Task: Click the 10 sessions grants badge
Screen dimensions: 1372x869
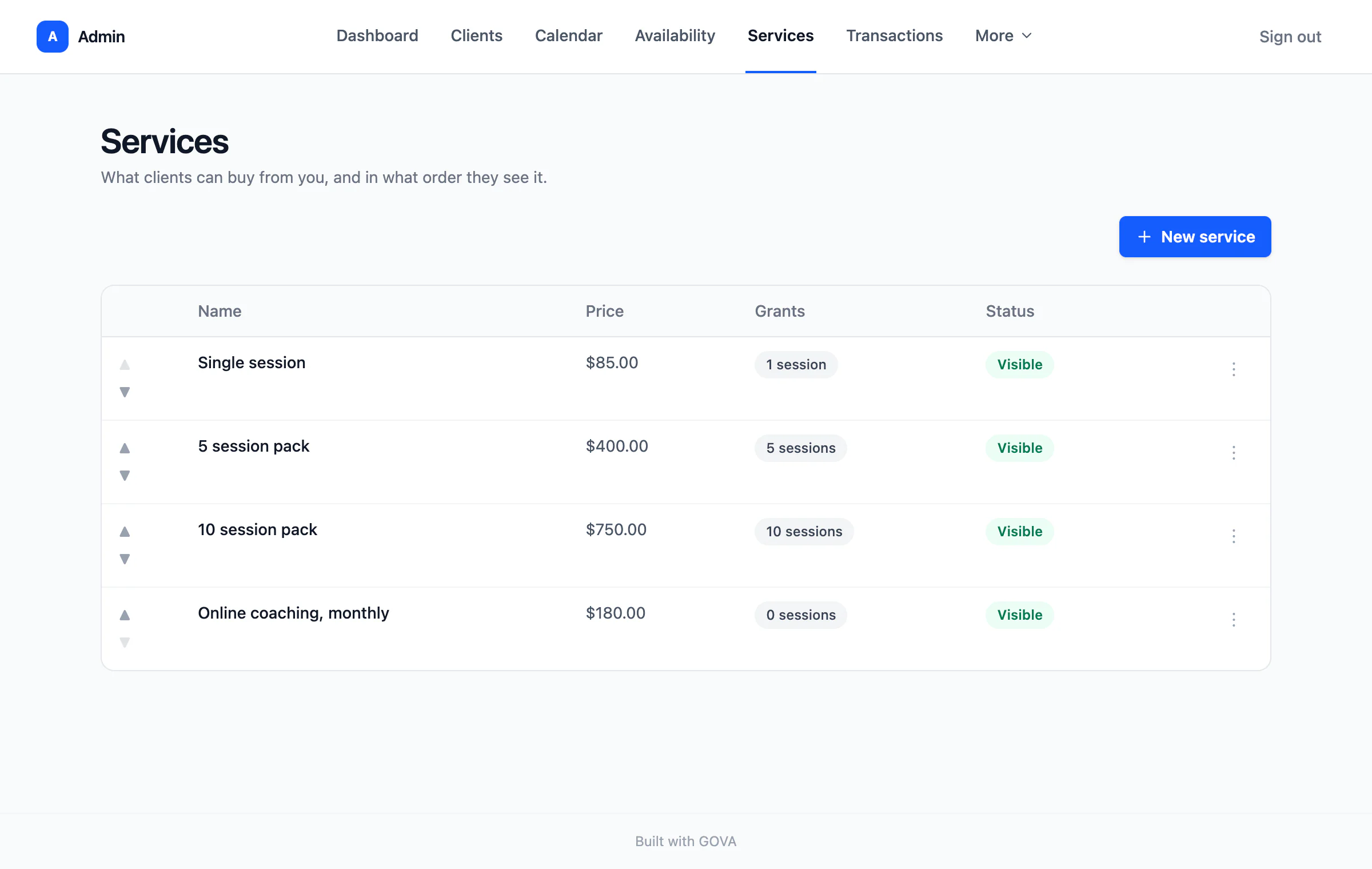Action: coord(804,532)
